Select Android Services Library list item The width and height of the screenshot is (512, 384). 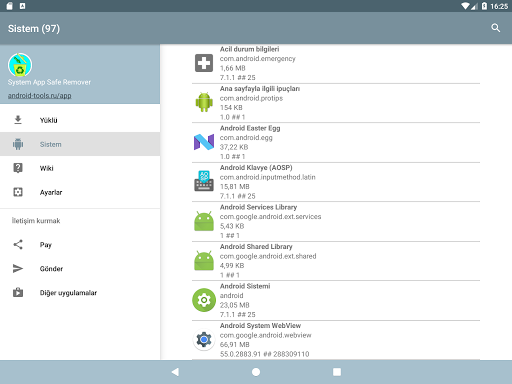coord(336,221)
